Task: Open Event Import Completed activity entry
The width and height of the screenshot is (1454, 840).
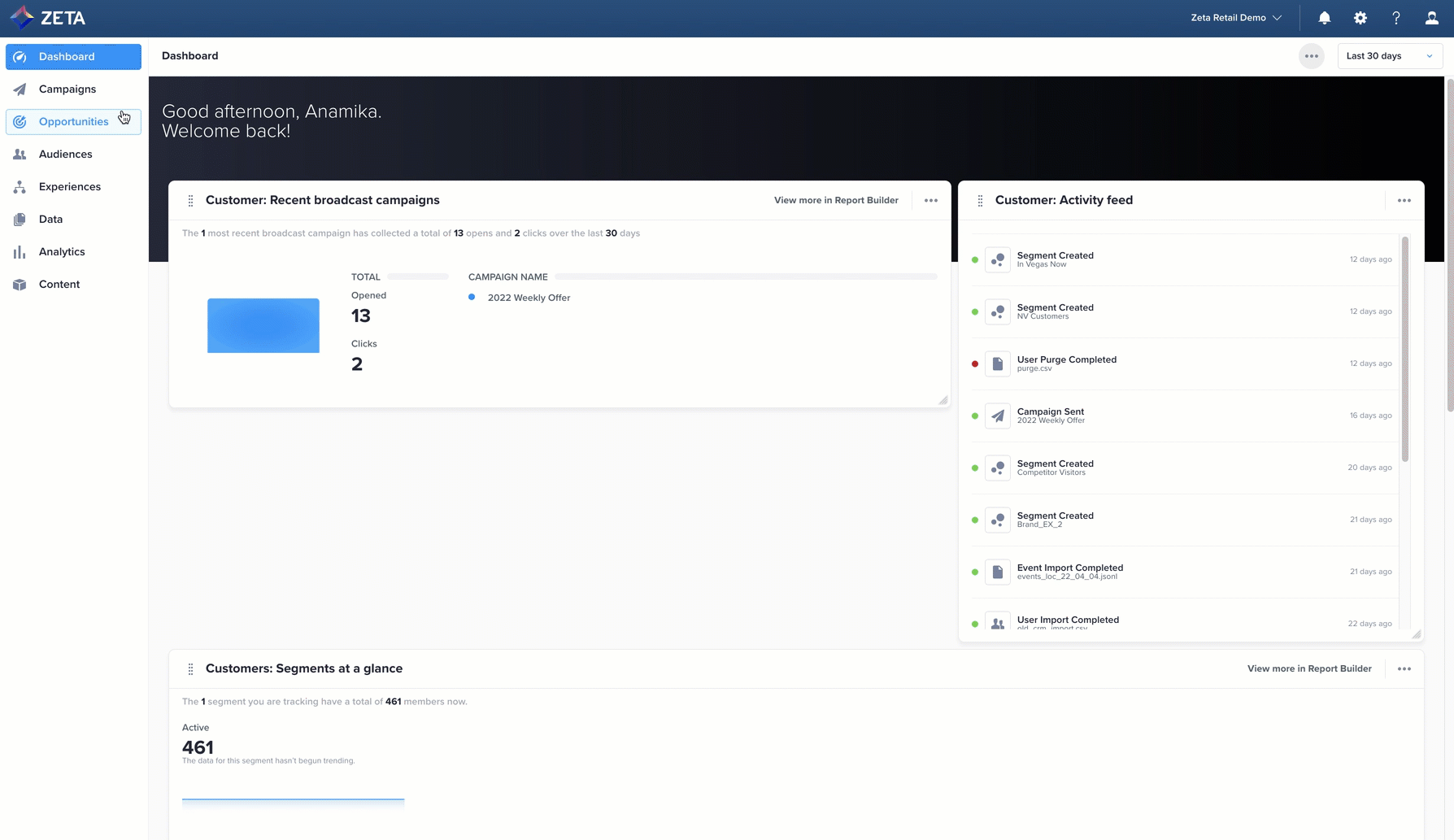Action: click(1183, 572)
